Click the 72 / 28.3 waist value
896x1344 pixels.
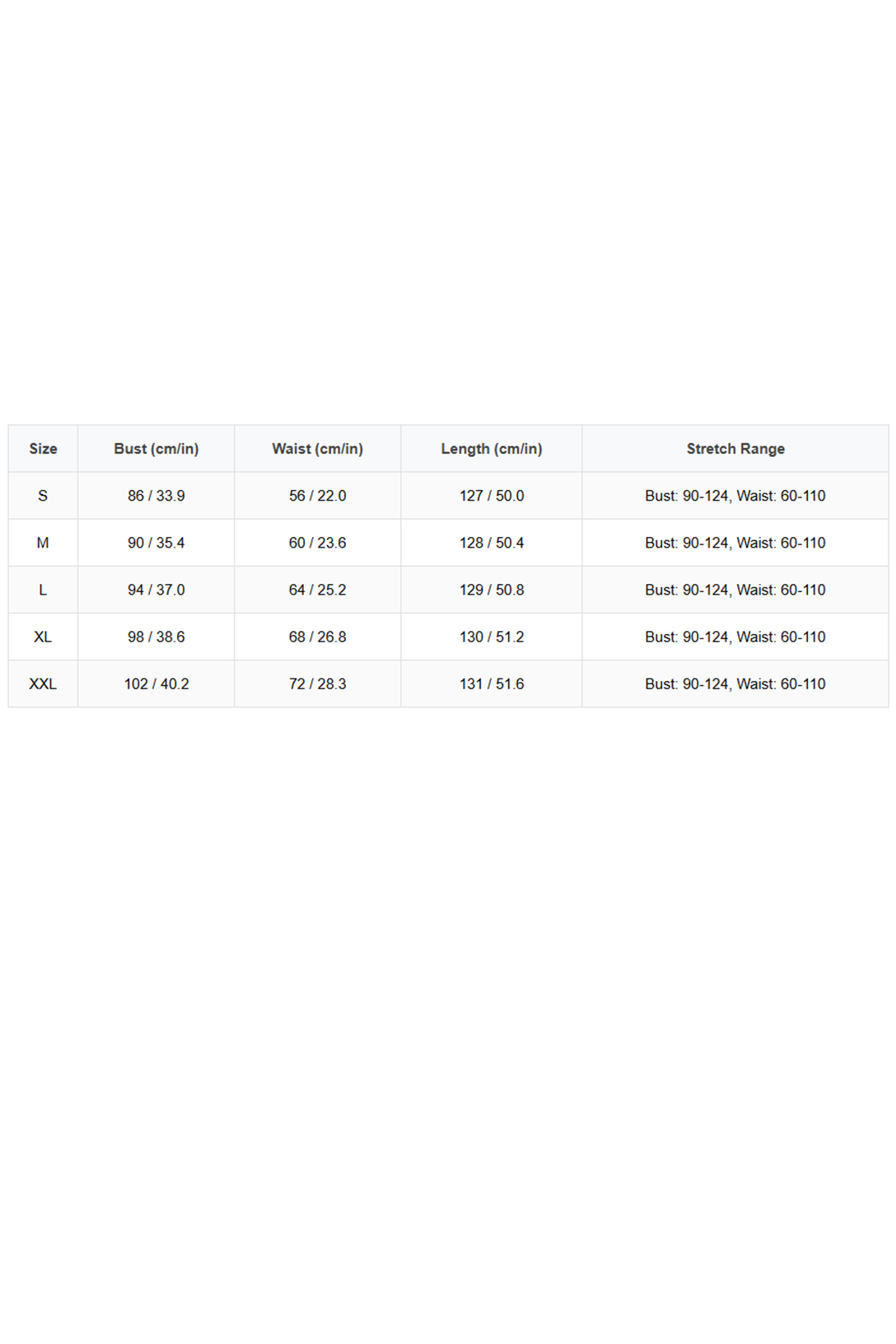click(318, 684)
